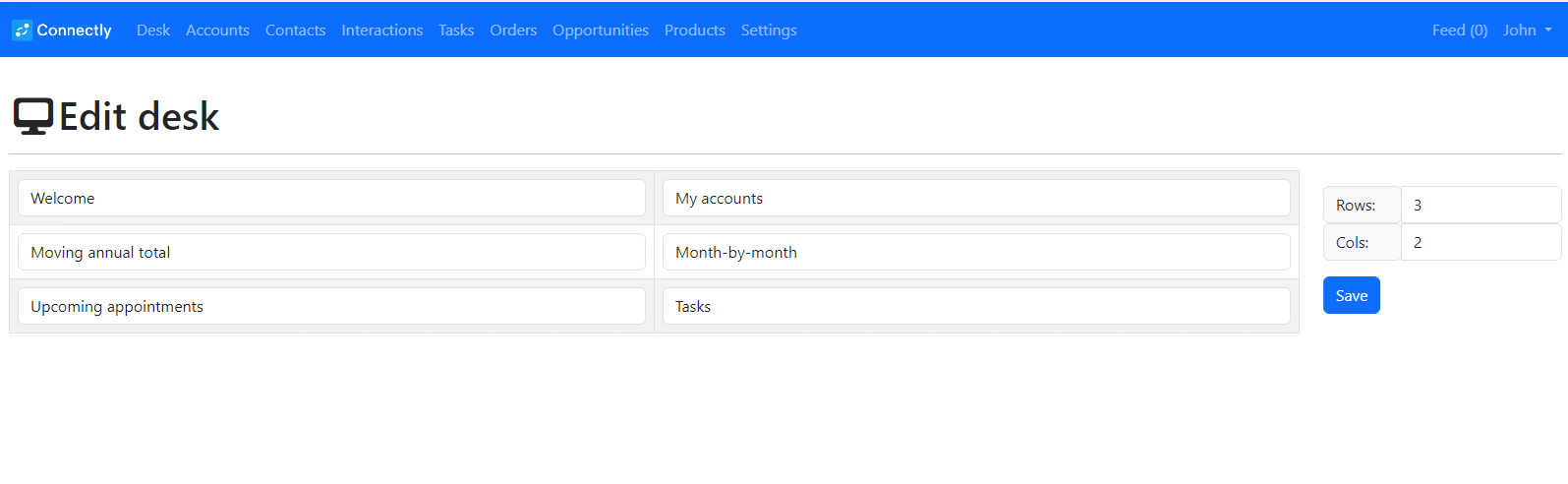The width and height of the screenshot is (1568, 484).
Task: Expand the John user dropdown
Action: coord(1527,30)
